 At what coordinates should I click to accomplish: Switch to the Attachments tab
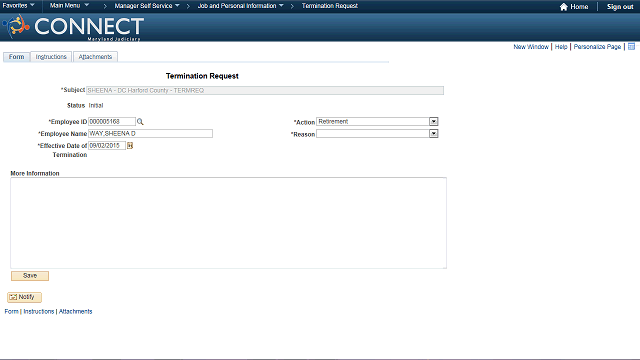pyautogui.click(x=95, y=57)
